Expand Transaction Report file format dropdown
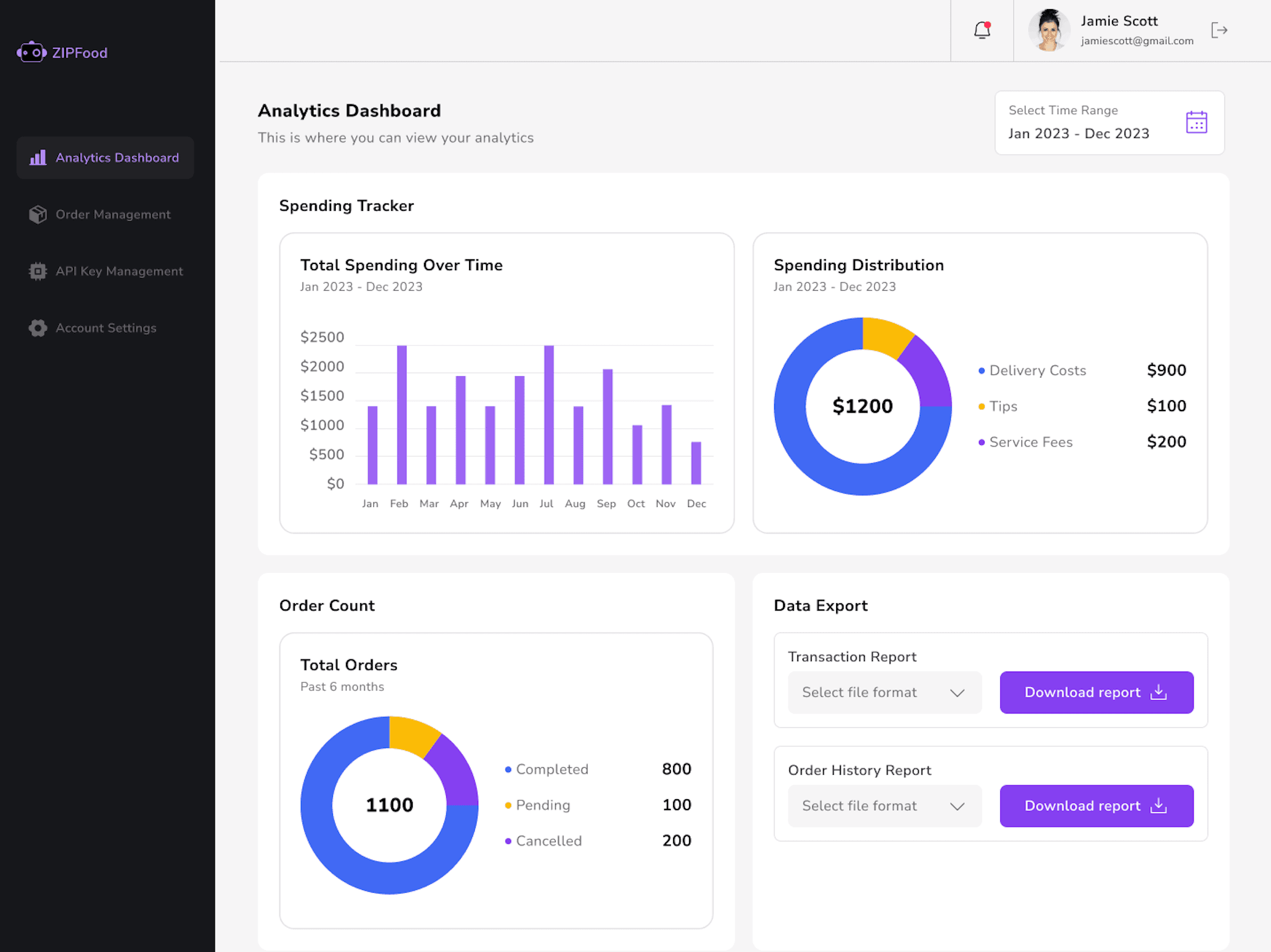The image size is (1271, 952). (x=885, y=692)
